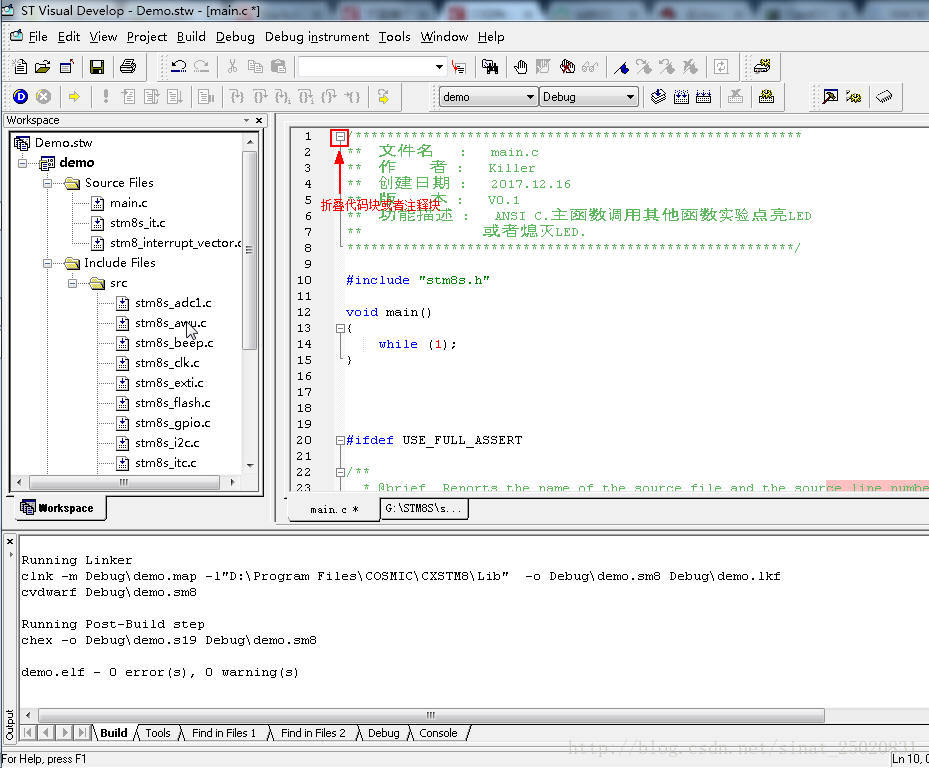Open a file with the folder icon
929x768 pixels.
point(42,67)
